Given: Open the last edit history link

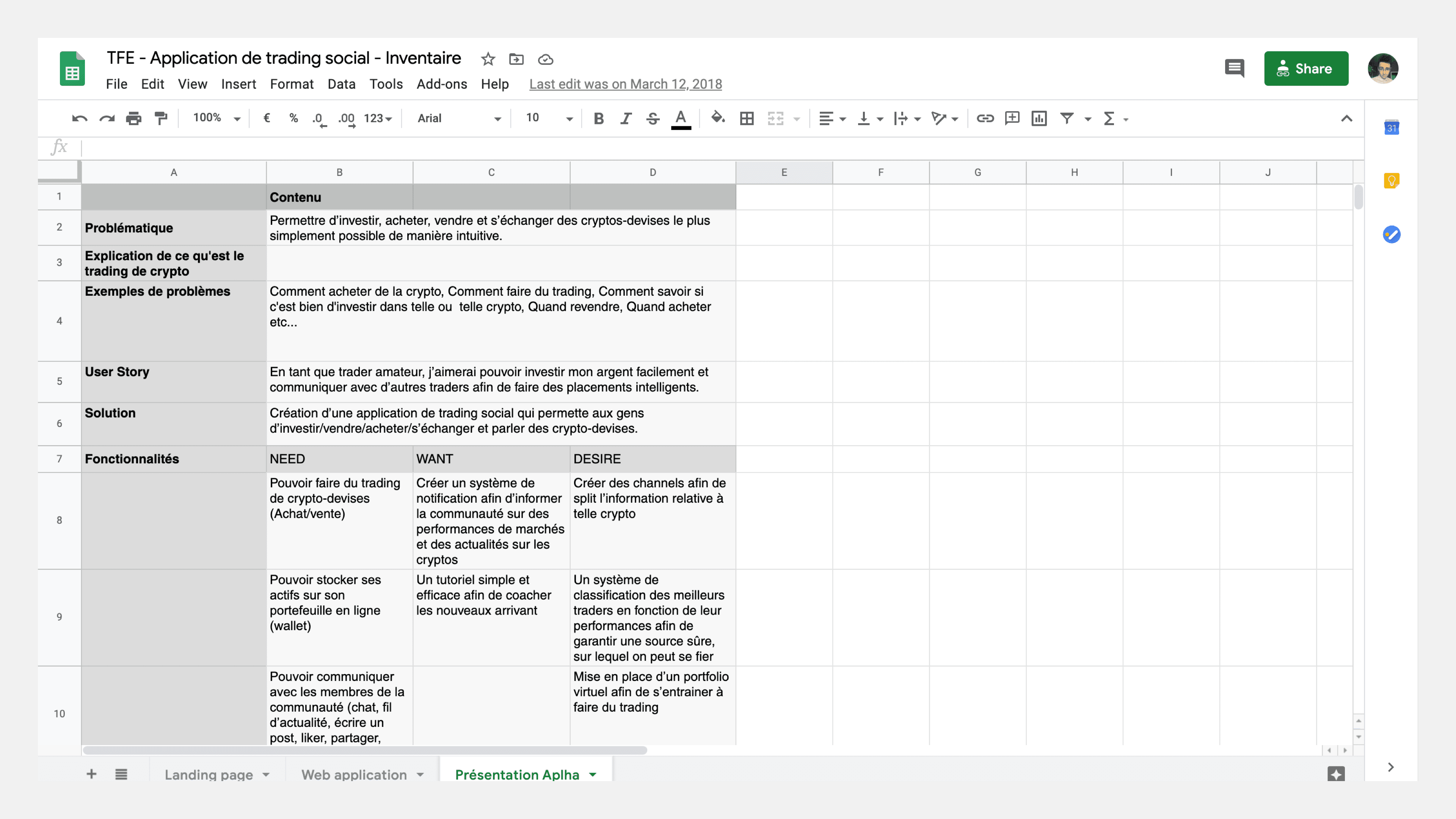Looking at the screenshot, I should tap(625, 84).
